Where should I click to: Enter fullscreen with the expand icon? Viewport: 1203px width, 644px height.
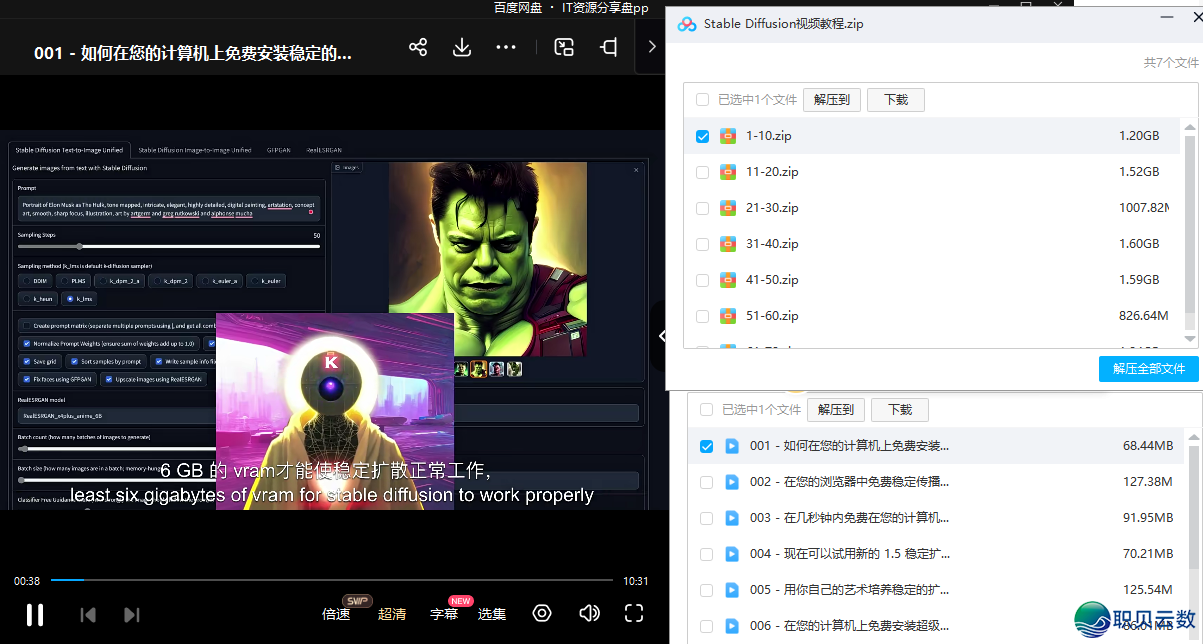point(634,613)
